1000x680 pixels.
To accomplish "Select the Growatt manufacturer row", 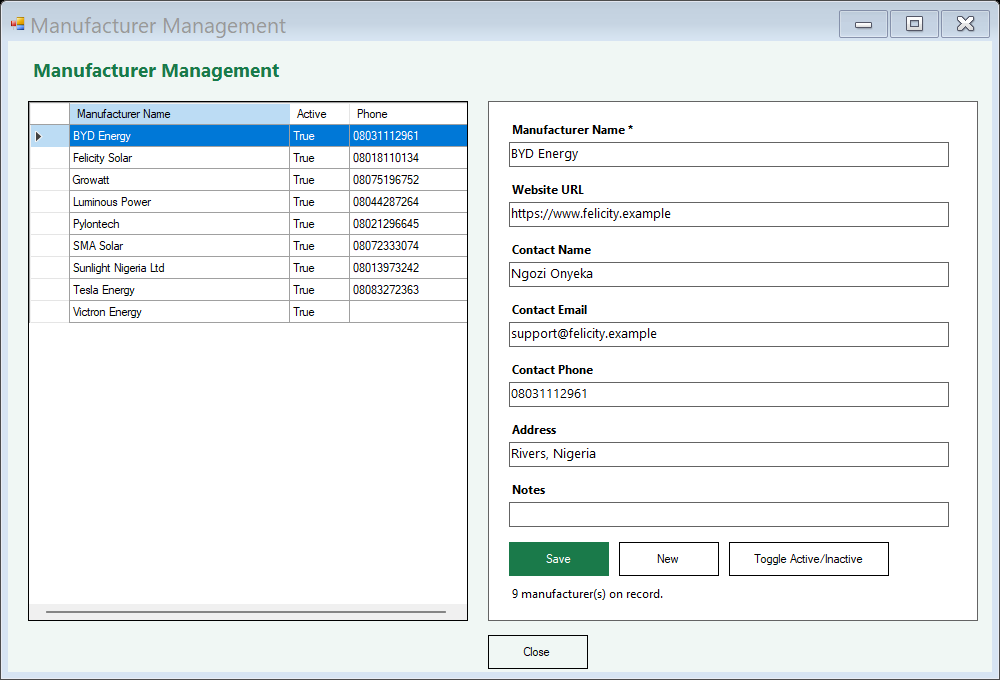I will (x=249, y=180).
